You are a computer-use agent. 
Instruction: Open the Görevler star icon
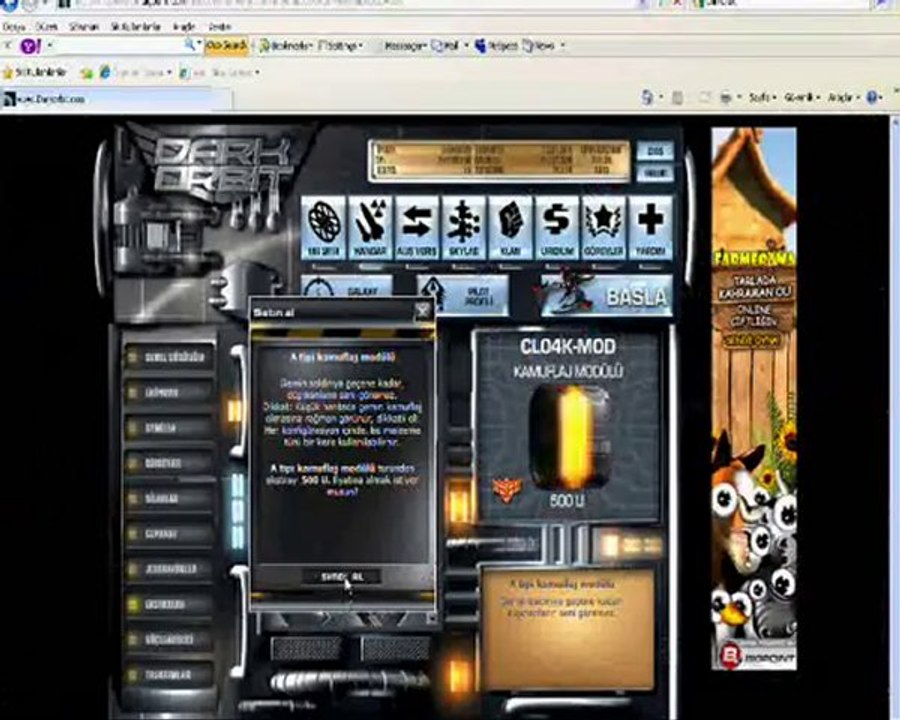[603, 227]
